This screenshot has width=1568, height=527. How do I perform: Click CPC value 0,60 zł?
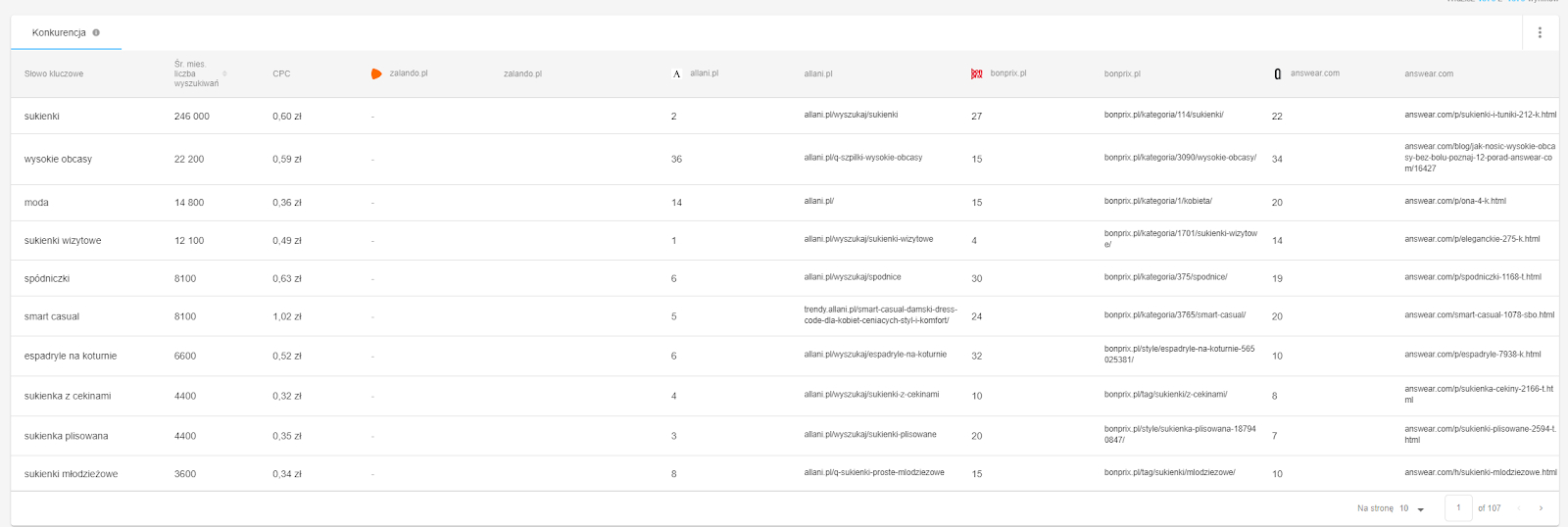pyautogui.click(x=287, y=116)
